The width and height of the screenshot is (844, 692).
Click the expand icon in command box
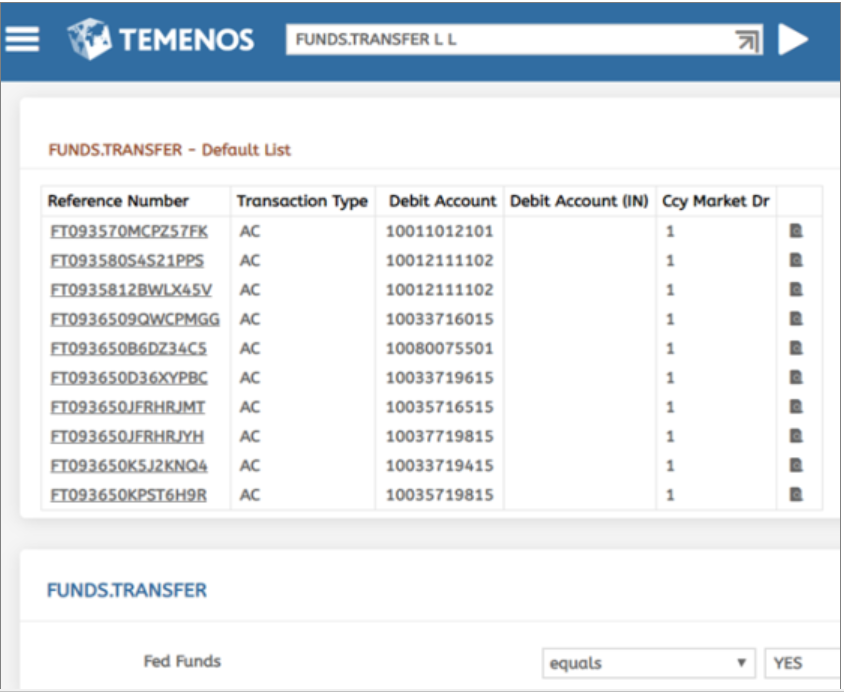point(746,40)
